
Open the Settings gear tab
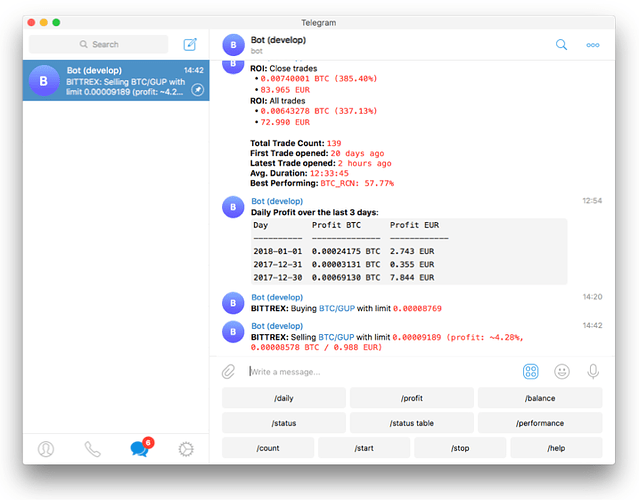[185, 449]
